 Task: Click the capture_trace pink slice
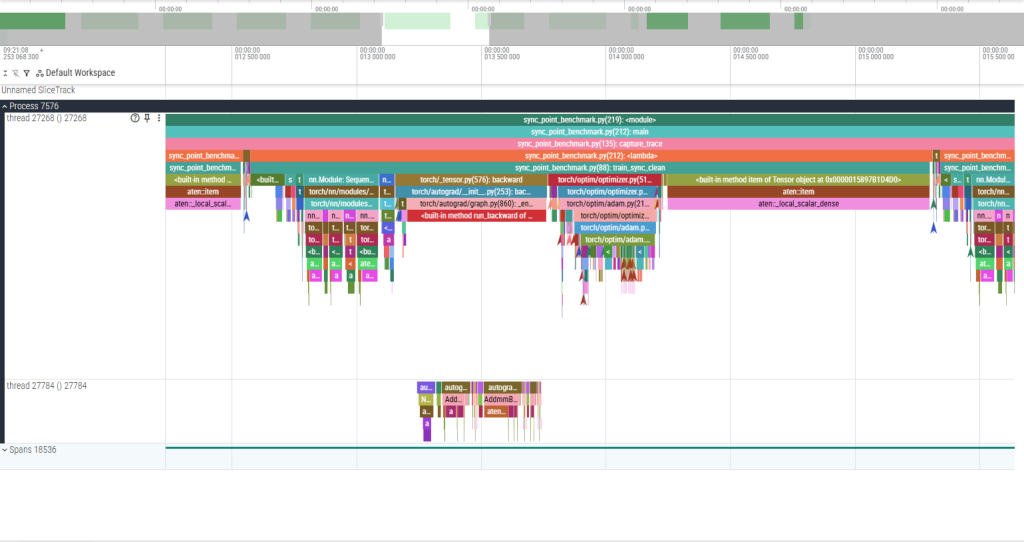(x=589, y=144)
